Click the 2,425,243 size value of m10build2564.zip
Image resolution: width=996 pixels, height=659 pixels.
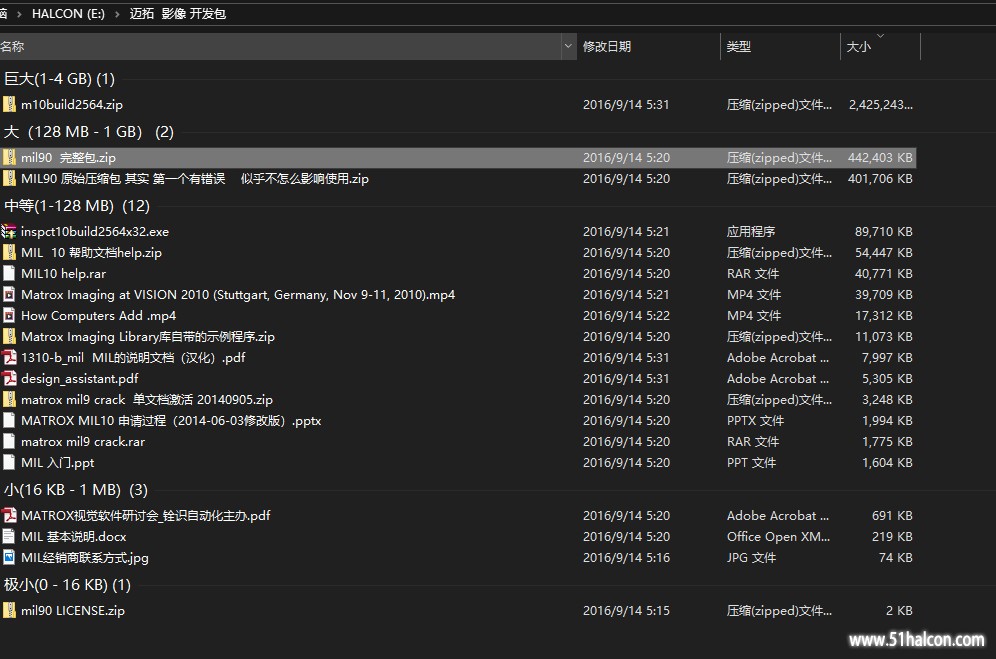pos(881,104)
